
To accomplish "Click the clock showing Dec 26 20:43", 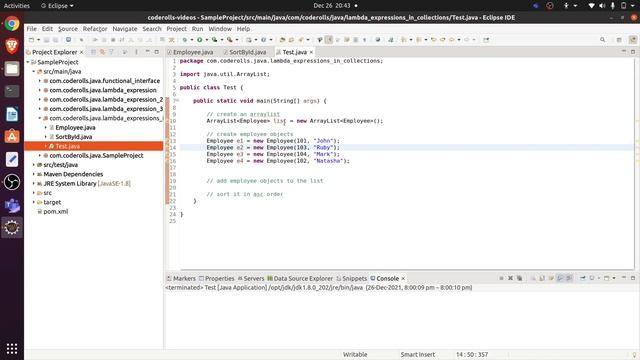I will (331, 6).
